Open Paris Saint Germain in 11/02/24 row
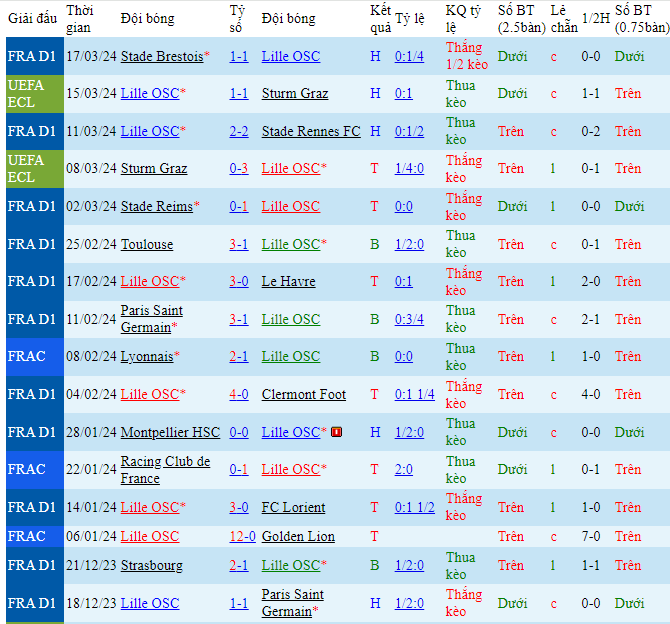The height and width of the screenshot is (624, 670). click(x=151, y=319)
